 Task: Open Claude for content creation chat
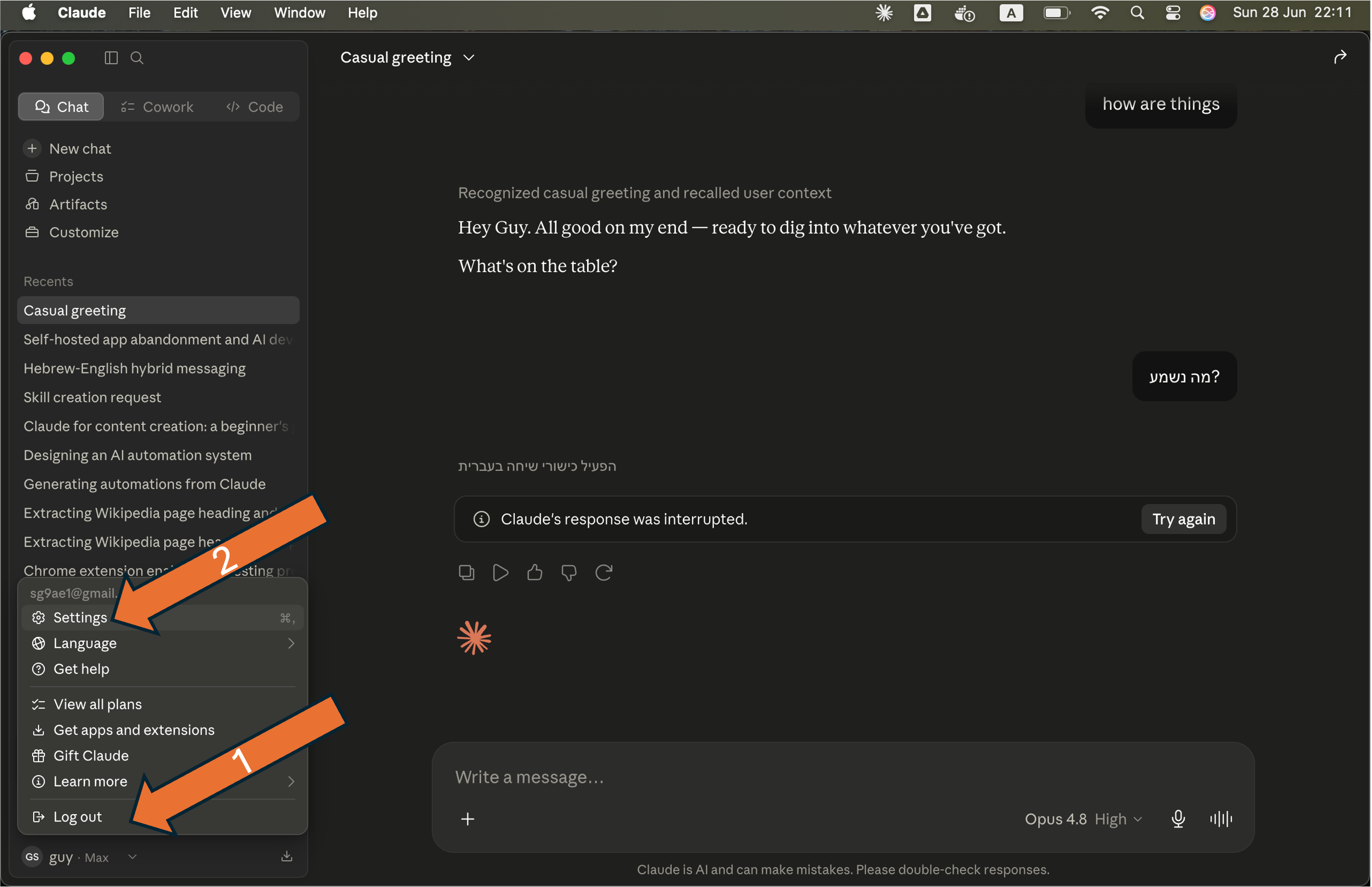pos(158,426)
